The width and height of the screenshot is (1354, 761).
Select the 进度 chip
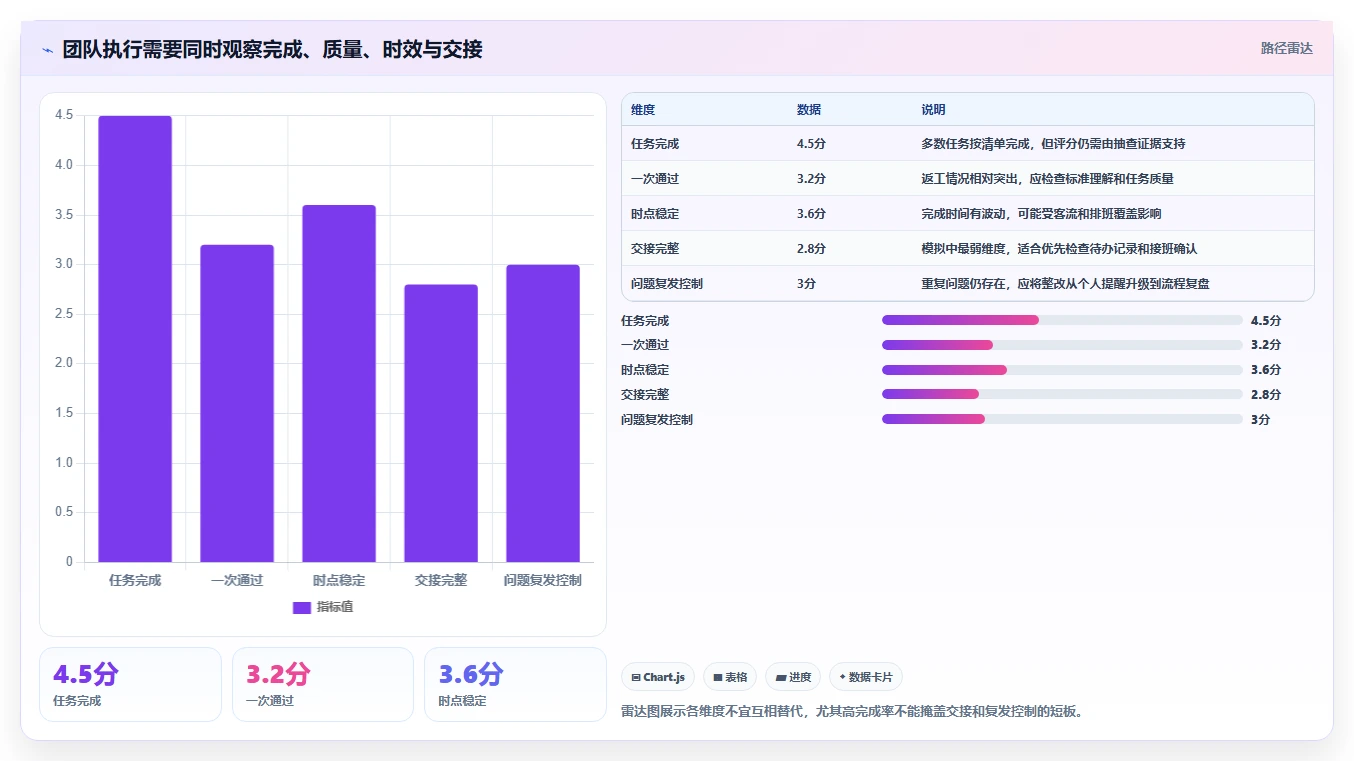pos(793,677)
